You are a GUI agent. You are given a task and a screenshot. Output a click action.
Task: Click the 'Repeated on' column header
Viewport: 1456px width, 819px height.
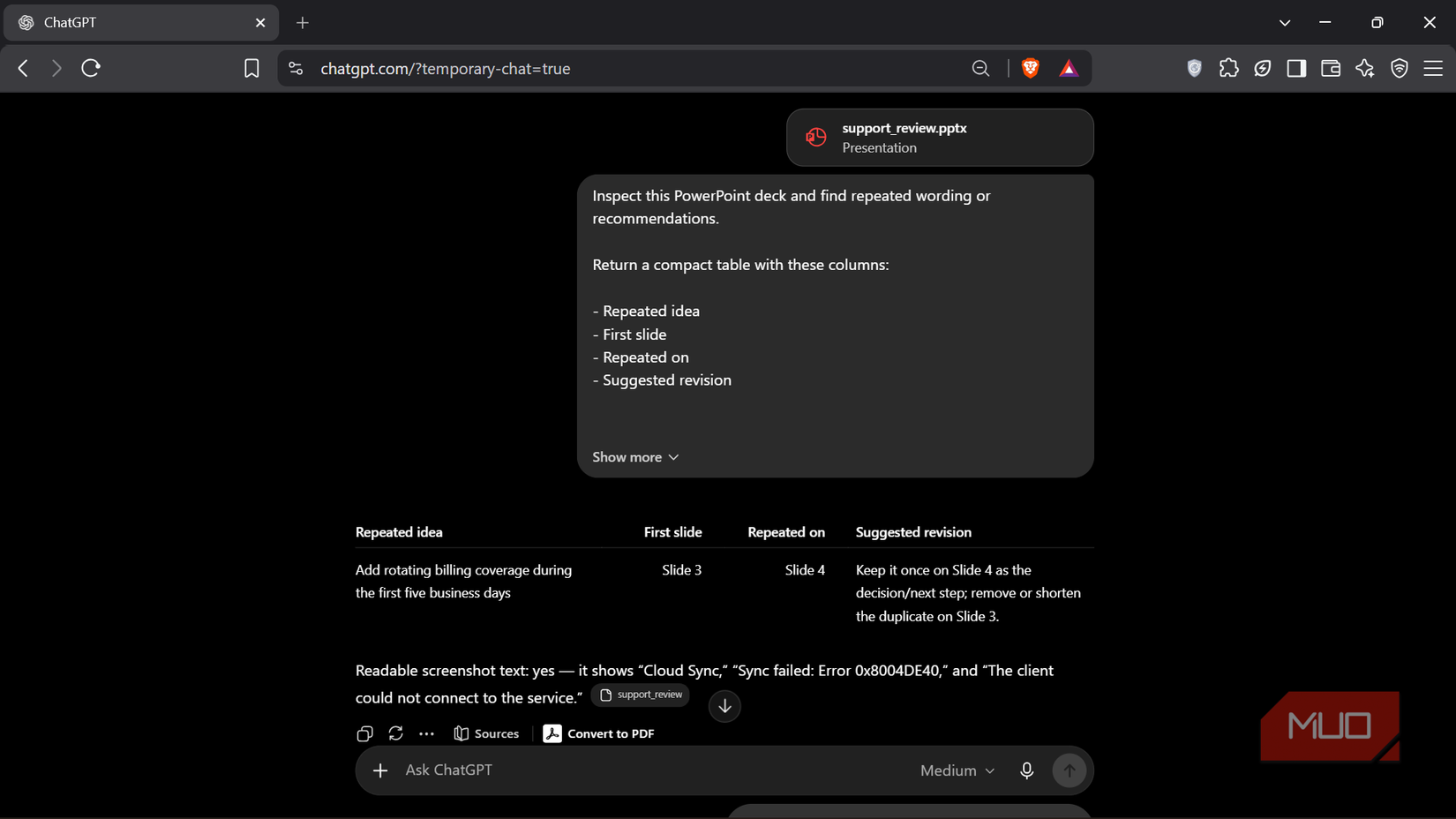786,532
